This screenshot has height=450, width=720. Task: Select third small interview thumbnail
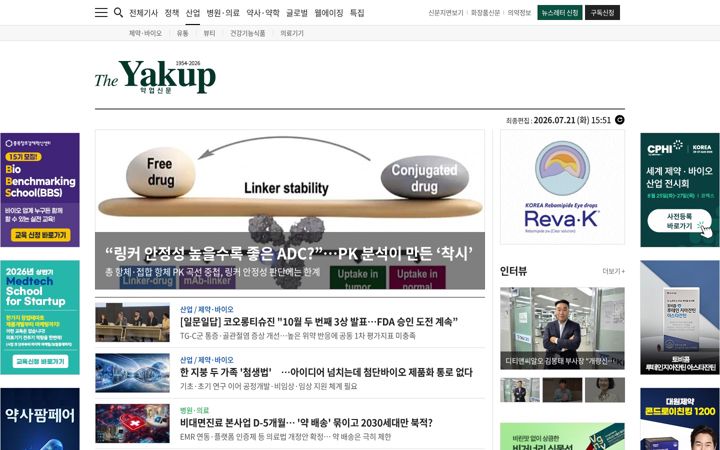coord(605,390)
